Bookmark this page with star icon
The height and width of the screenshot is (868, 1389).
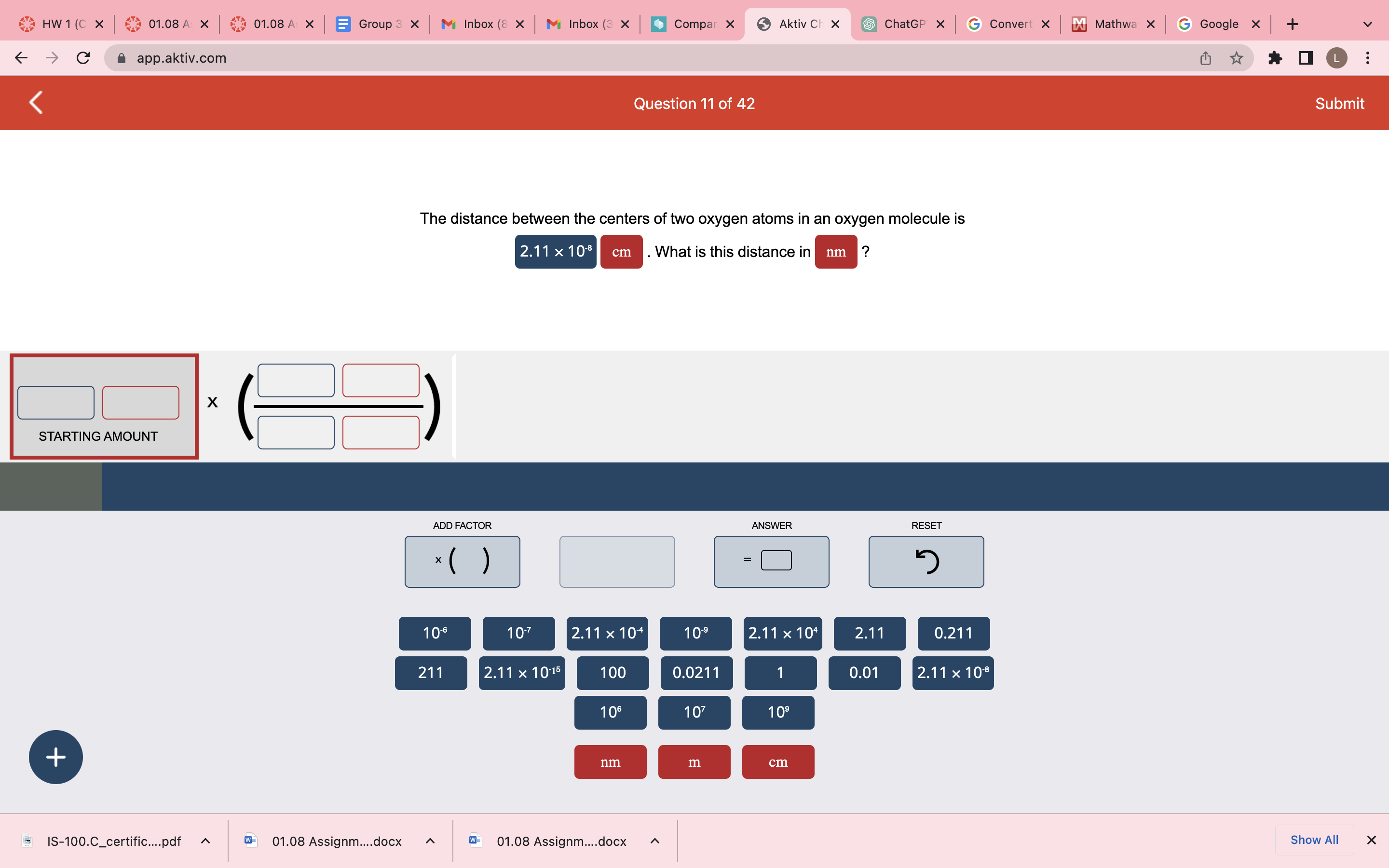click(1236, 58)
